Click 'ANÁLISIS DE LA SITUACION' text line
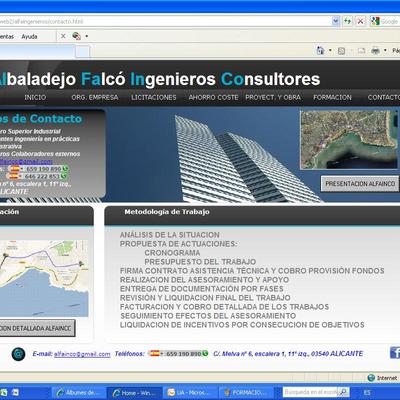This screenshot has width=400, height=400. [x=170, y=235]
